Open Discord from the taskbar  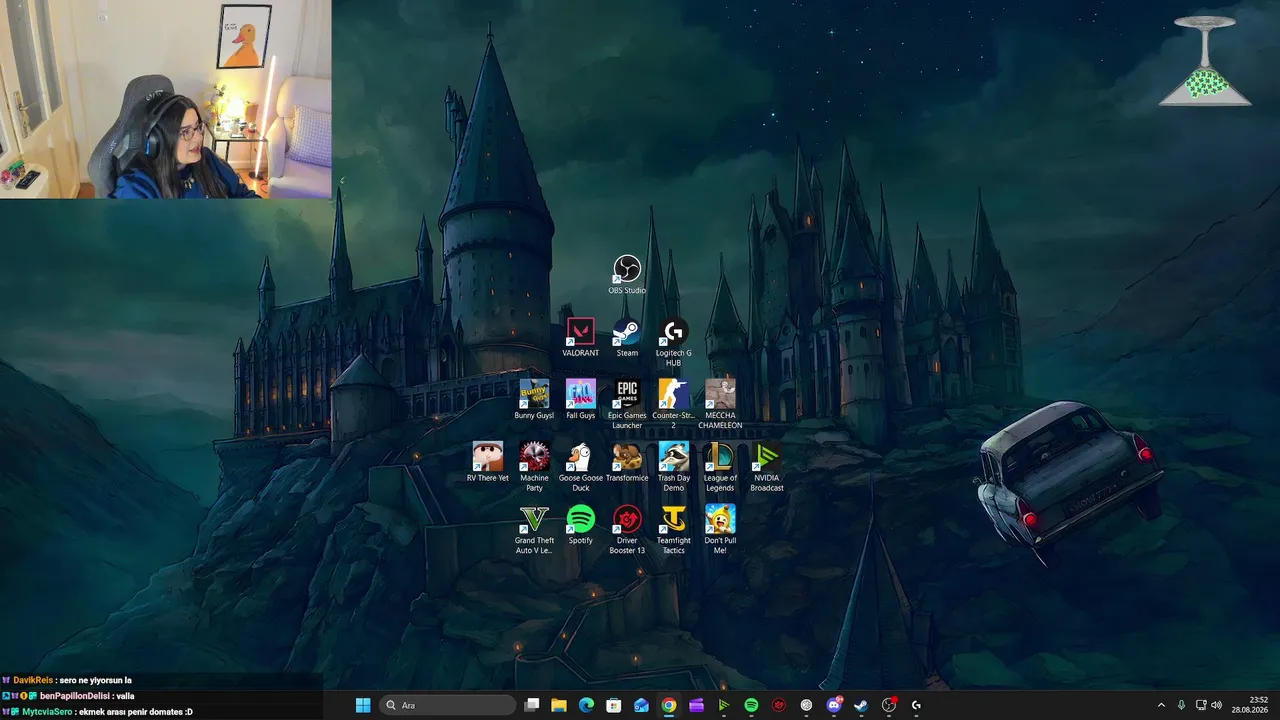tap(834, 705)
